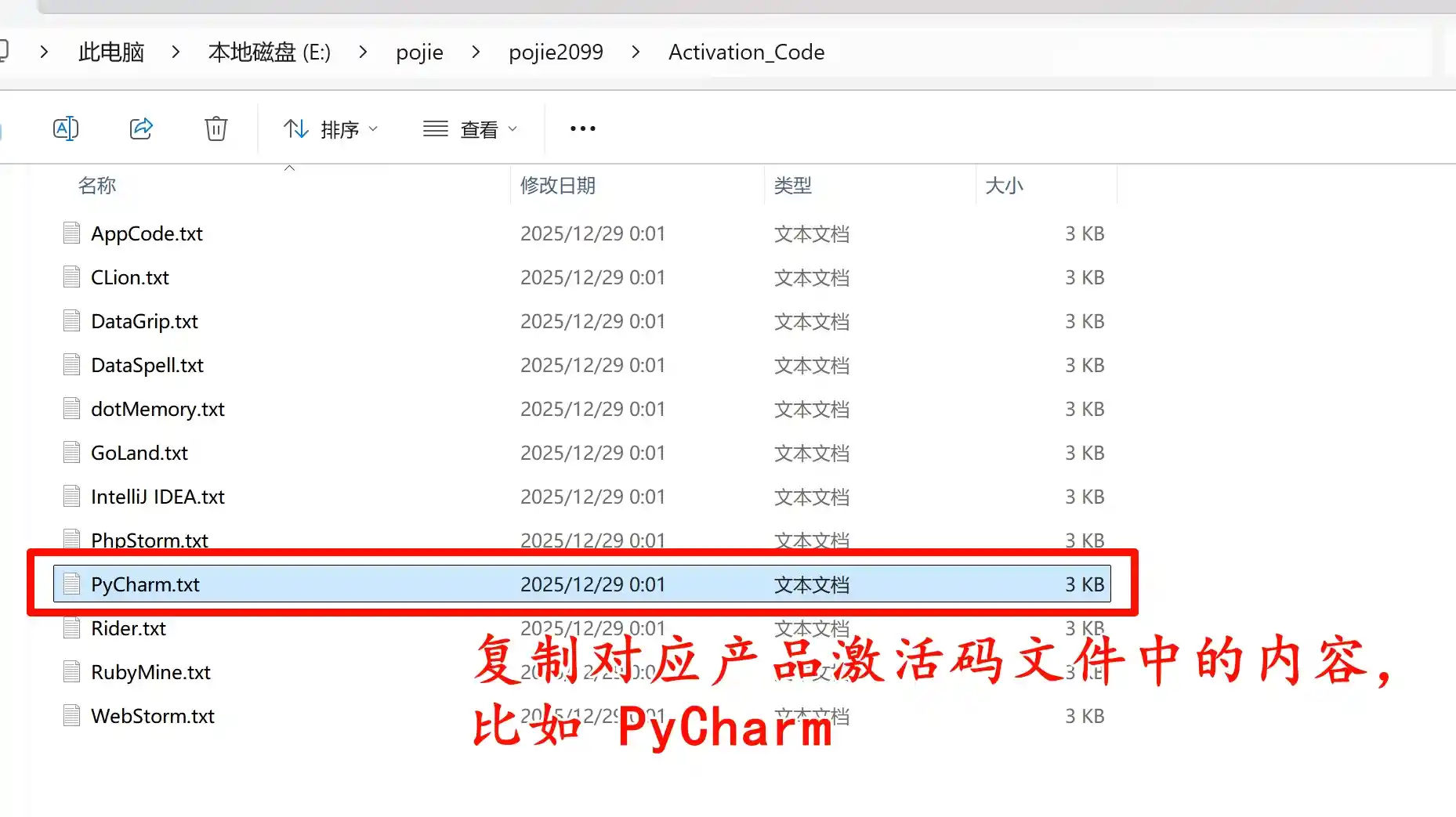This screenshot has width=1456, height=817.
Task: Navigate to 本地磁盘 (E:) breadcrumb
Action: [269, 52]
